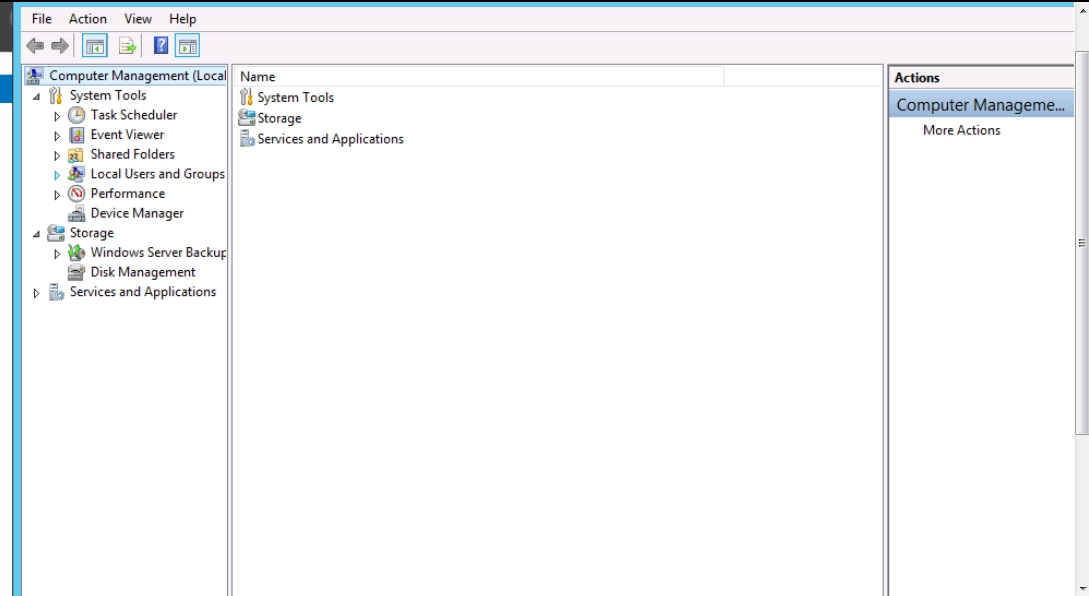Select Shared Folders label in the tree

pyautogui.click(x=133, y=154)
